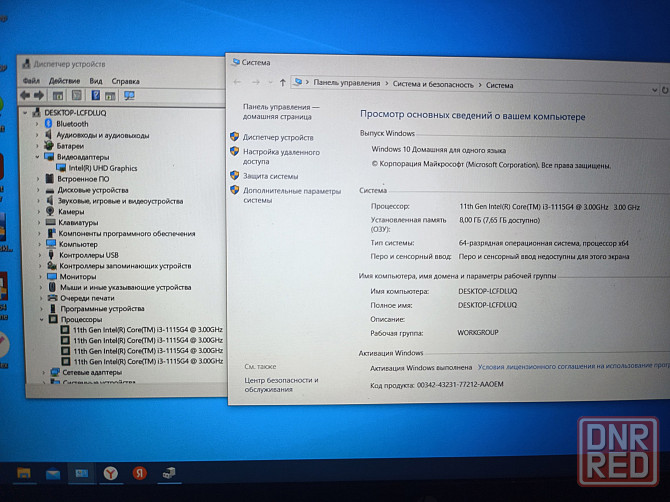Expand the Дисковые устройства node
This screenshot has height=502, width=670.
[x=38, y=190]
